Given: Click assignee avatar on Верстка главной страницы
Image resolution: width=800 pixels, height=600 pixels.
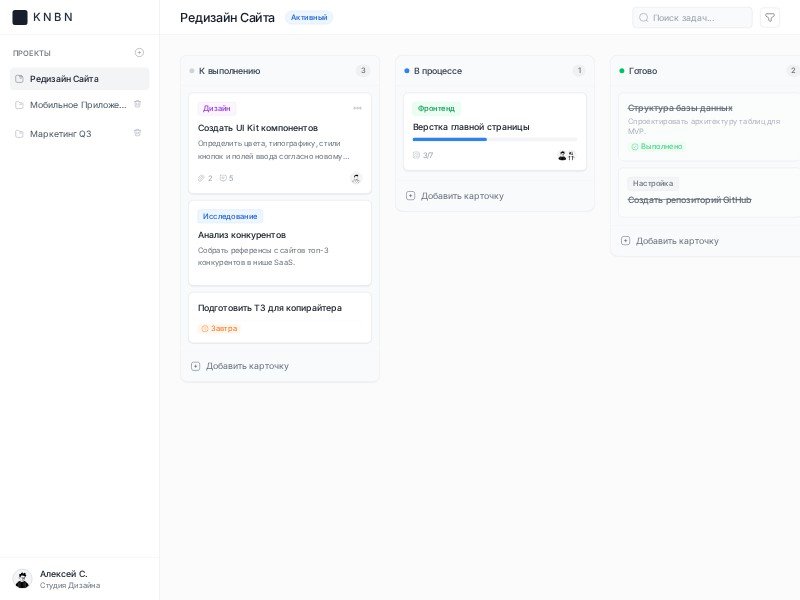Looking at the screenshot, I should (x=562, y=155).
